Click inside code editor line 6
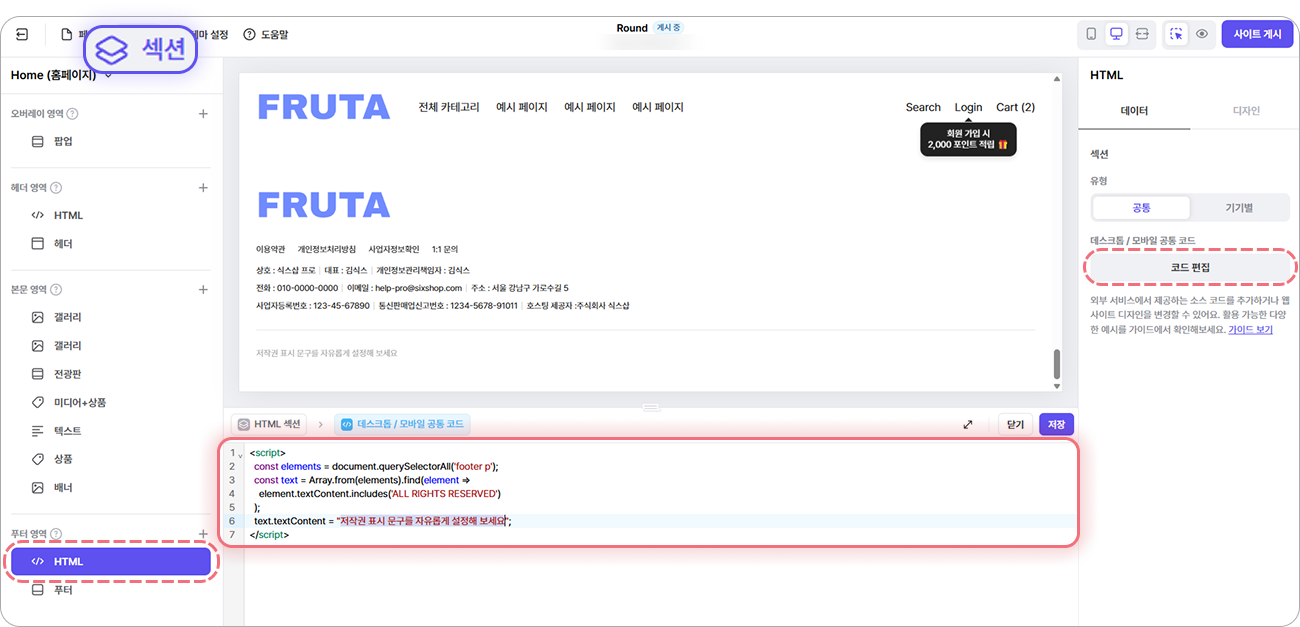Viewport: 1300px width, 627px height. tap(660, 521)
